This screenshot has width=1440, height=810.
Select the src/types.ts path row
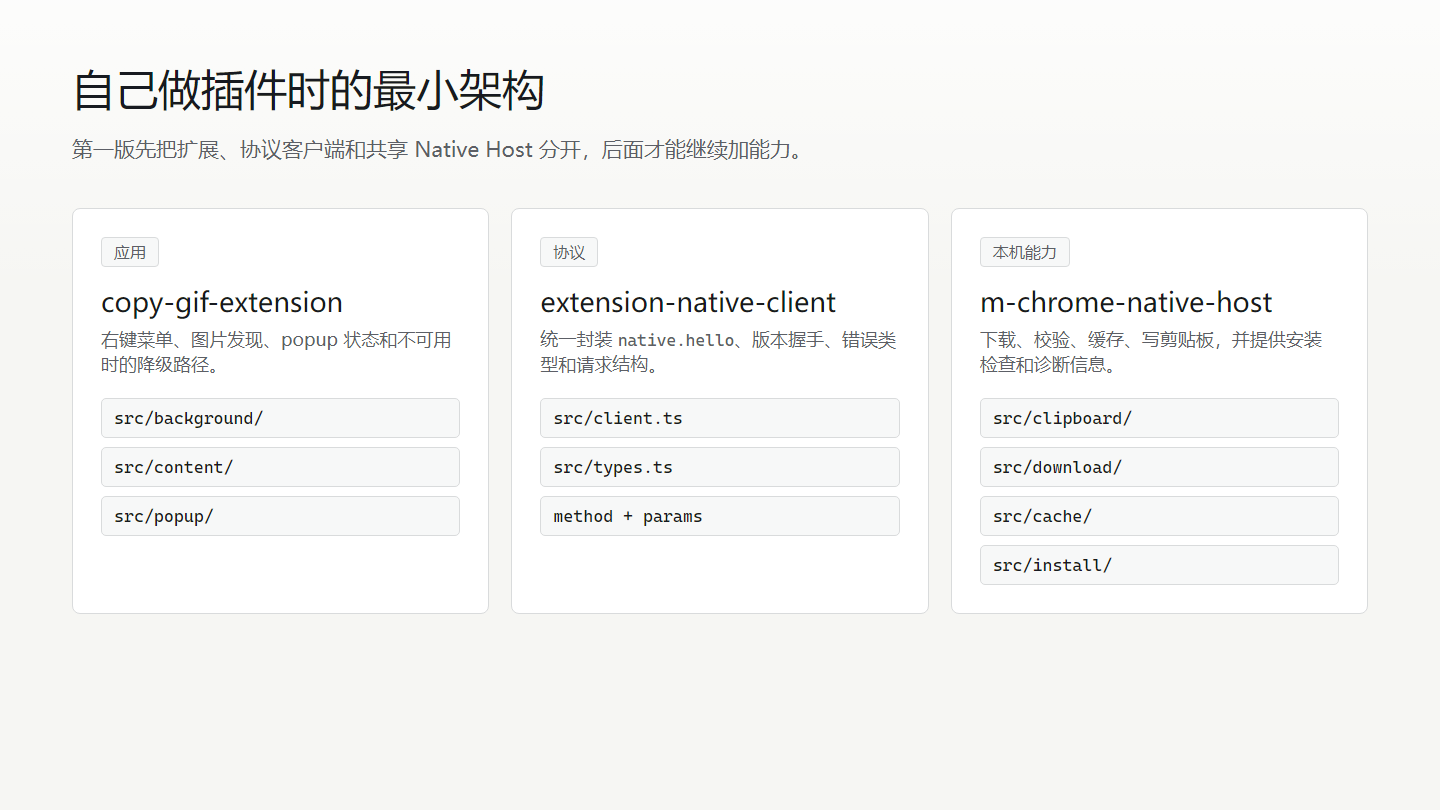tap(720, 467)
